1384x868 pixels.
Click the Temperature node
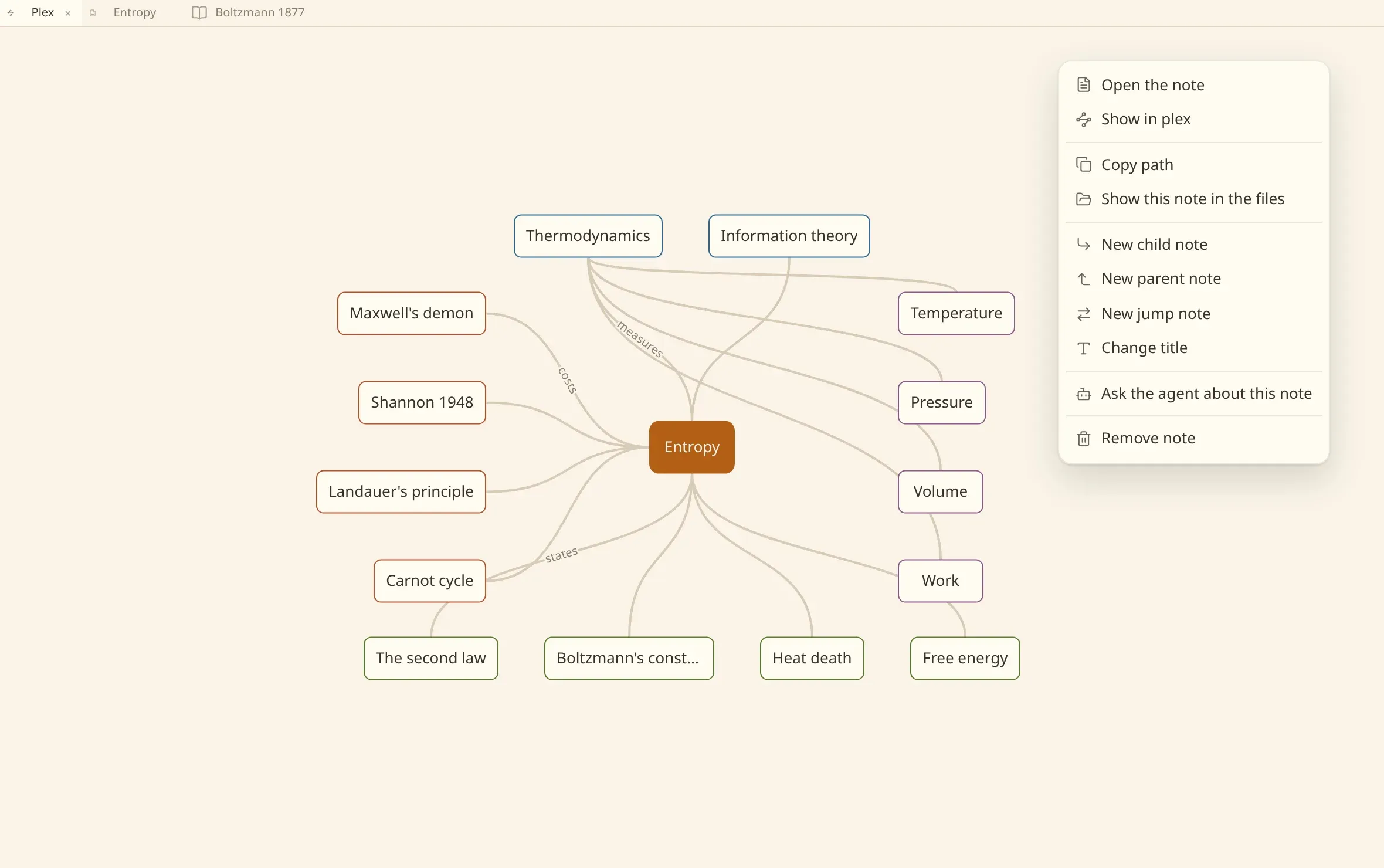(956, 313)
